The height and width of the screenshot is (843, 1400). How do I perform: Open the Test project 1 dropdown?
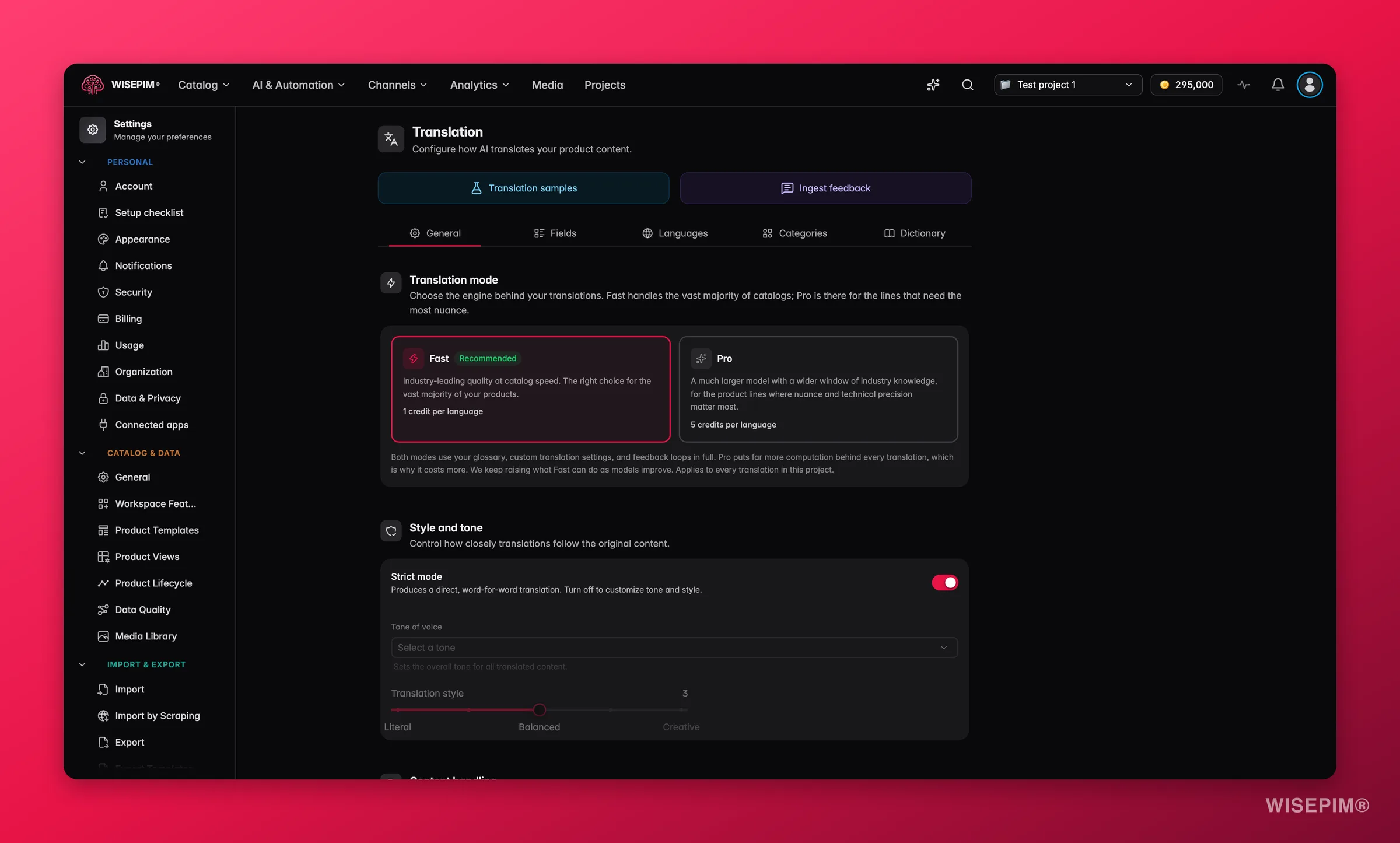1067,85
